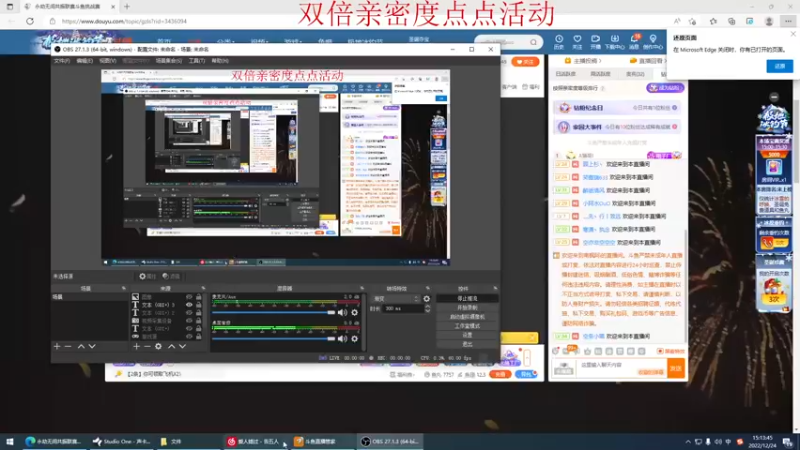This screenshot has height=450, width=800.
Task: Toggle lock on 文本 (GDI+) 2 source
Action: [198, 313]
